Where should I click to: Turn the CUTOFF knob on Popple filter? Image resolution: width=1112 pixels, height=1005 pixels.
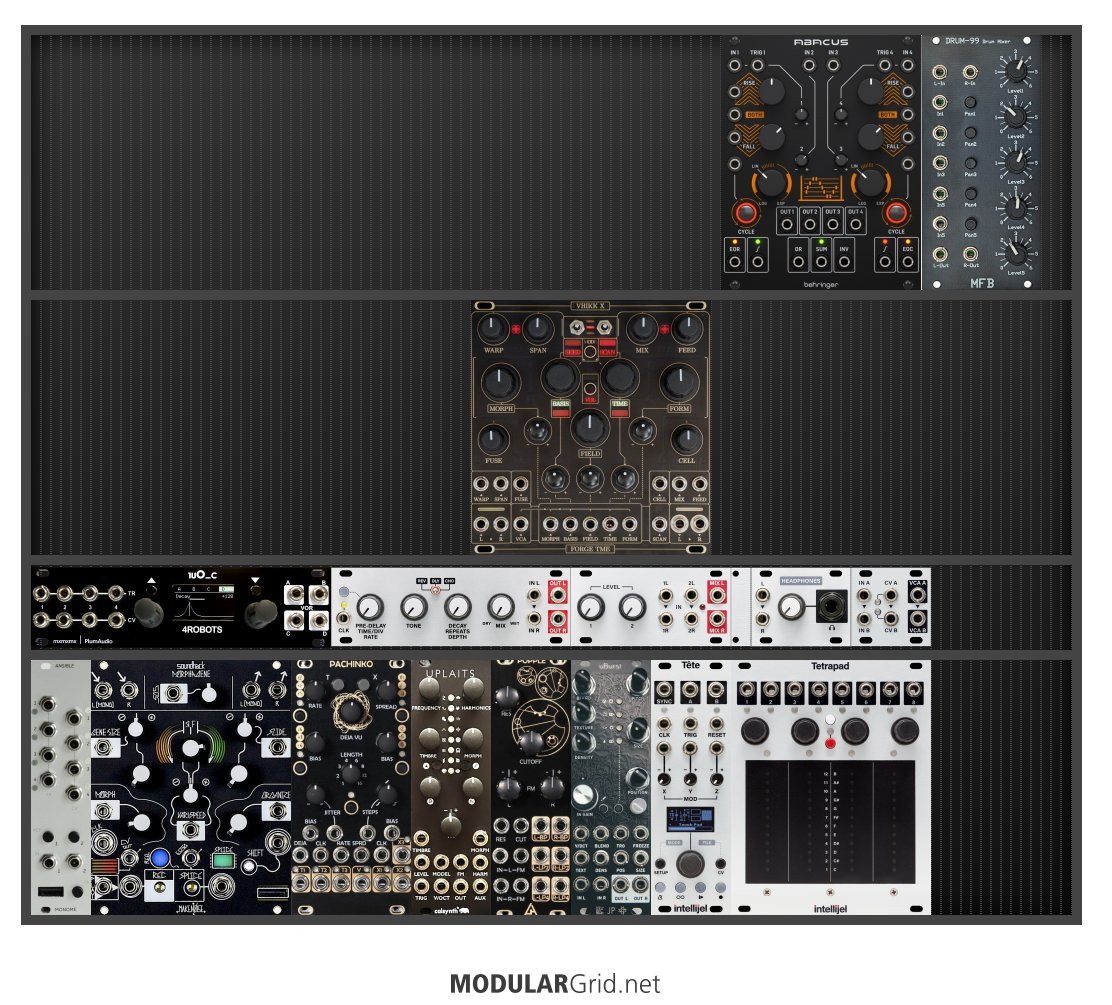click(x=530, y=741)
